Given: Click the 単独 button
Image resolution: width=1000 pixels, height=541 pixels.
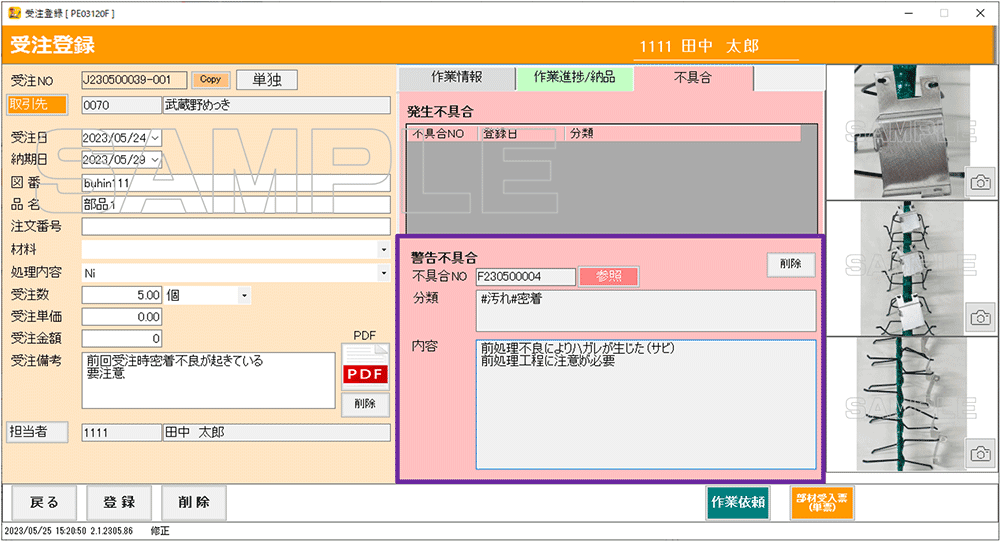Looking at the screenshot, I should [x=267, y=80].
